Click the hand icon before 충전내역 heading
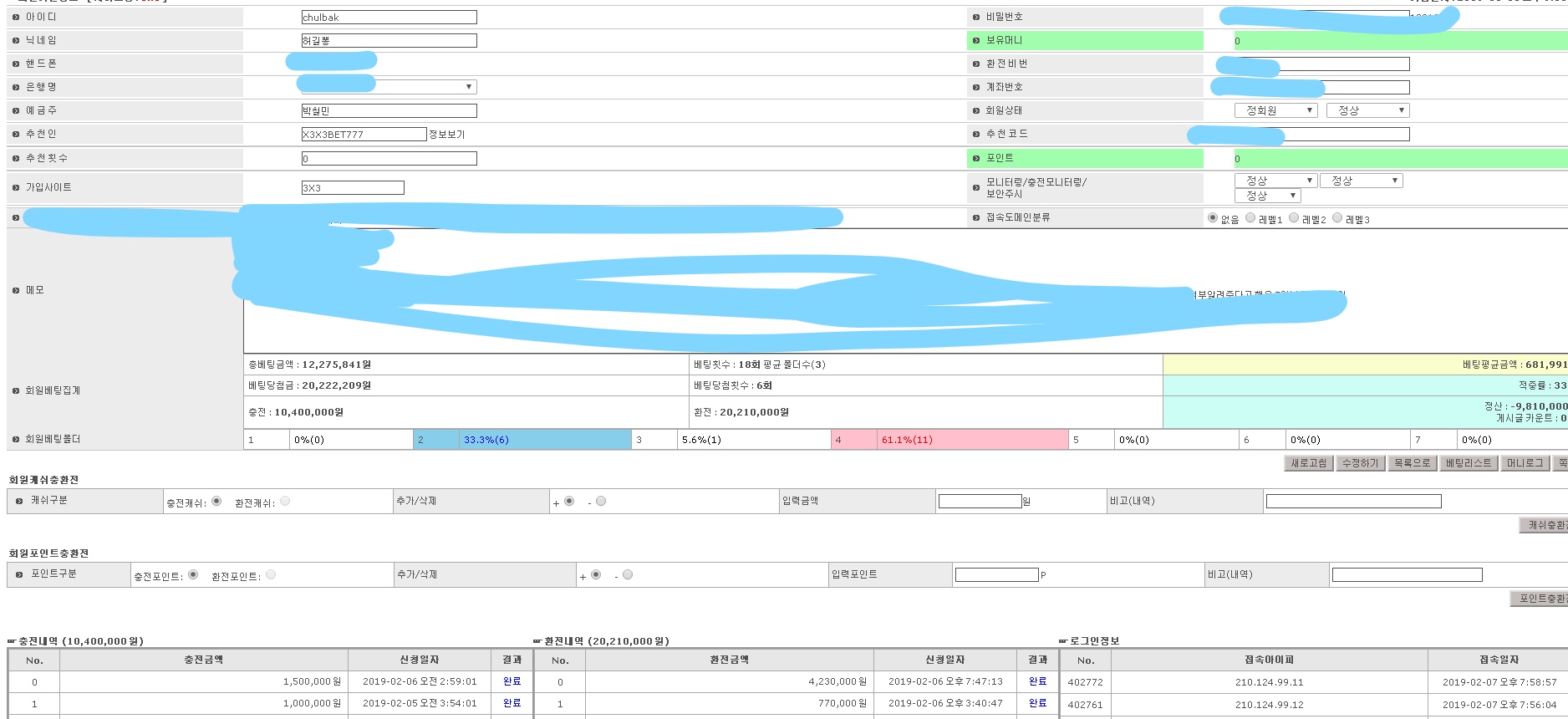This screenshot has width=1568, height=719. tap(13, 641)
